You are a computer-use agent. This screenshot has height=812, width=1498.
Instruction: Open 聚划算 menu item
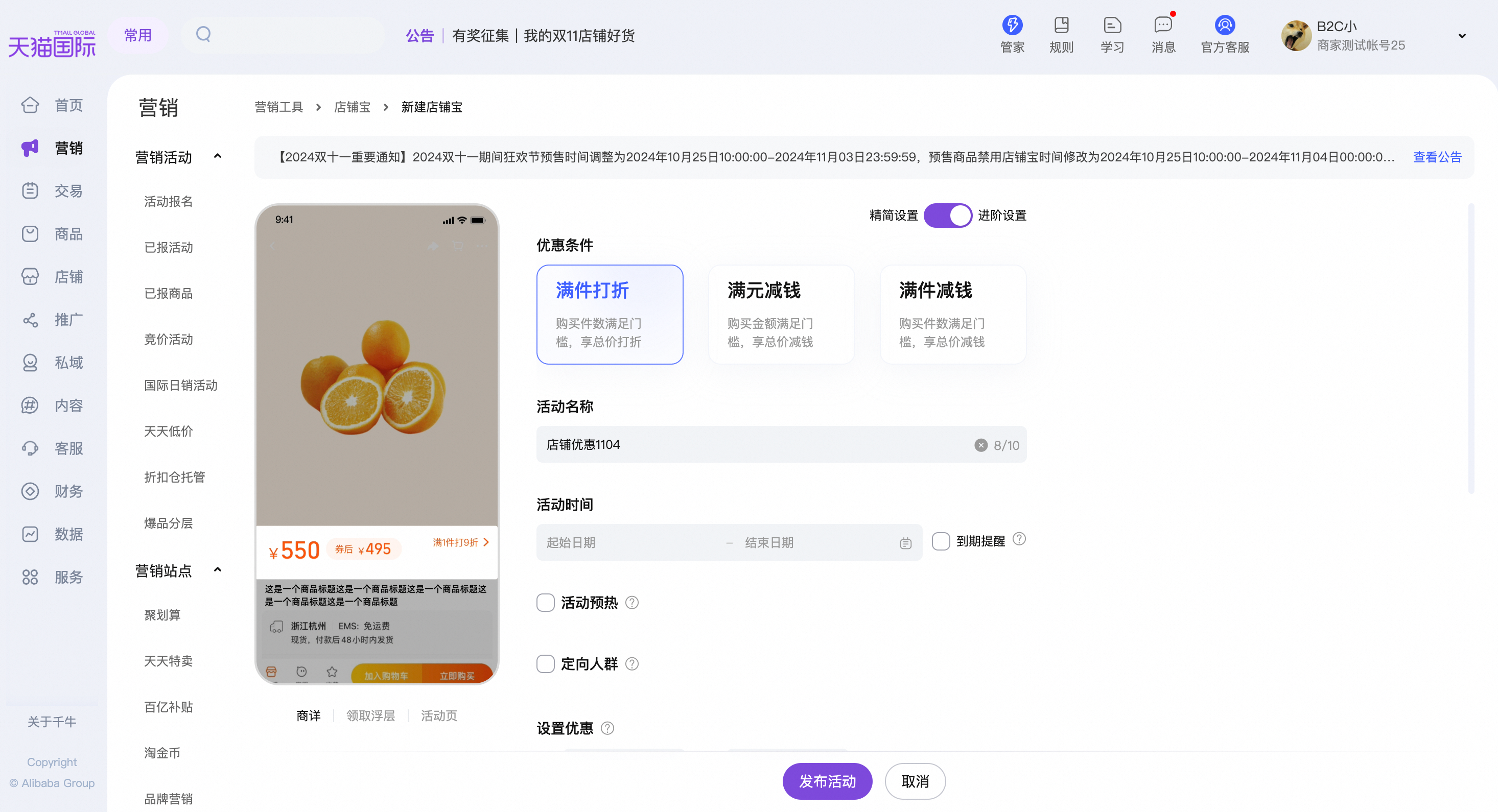tap(162, 615)
